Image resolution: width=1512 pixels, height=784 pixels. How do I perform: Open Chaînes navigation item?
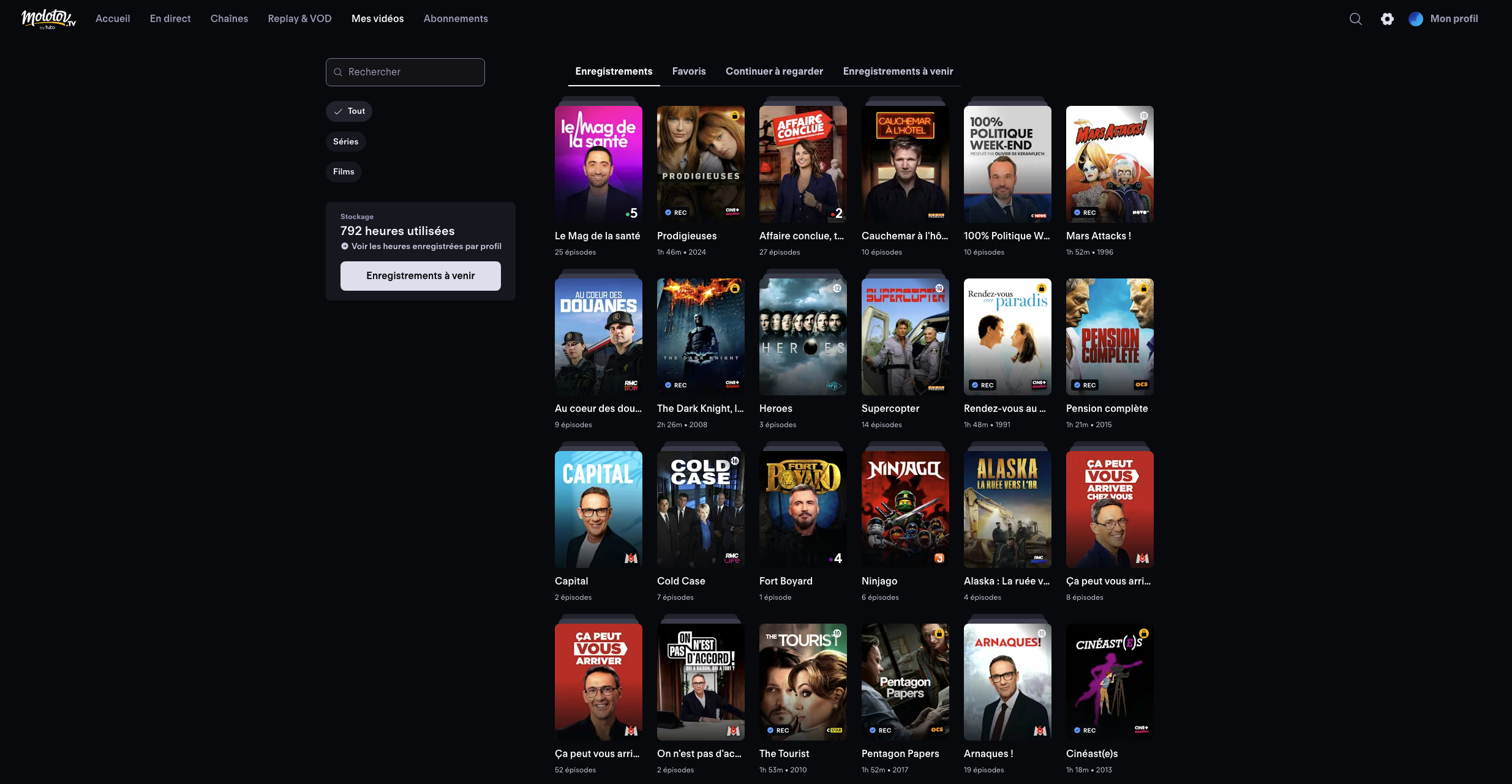(229, 19)
